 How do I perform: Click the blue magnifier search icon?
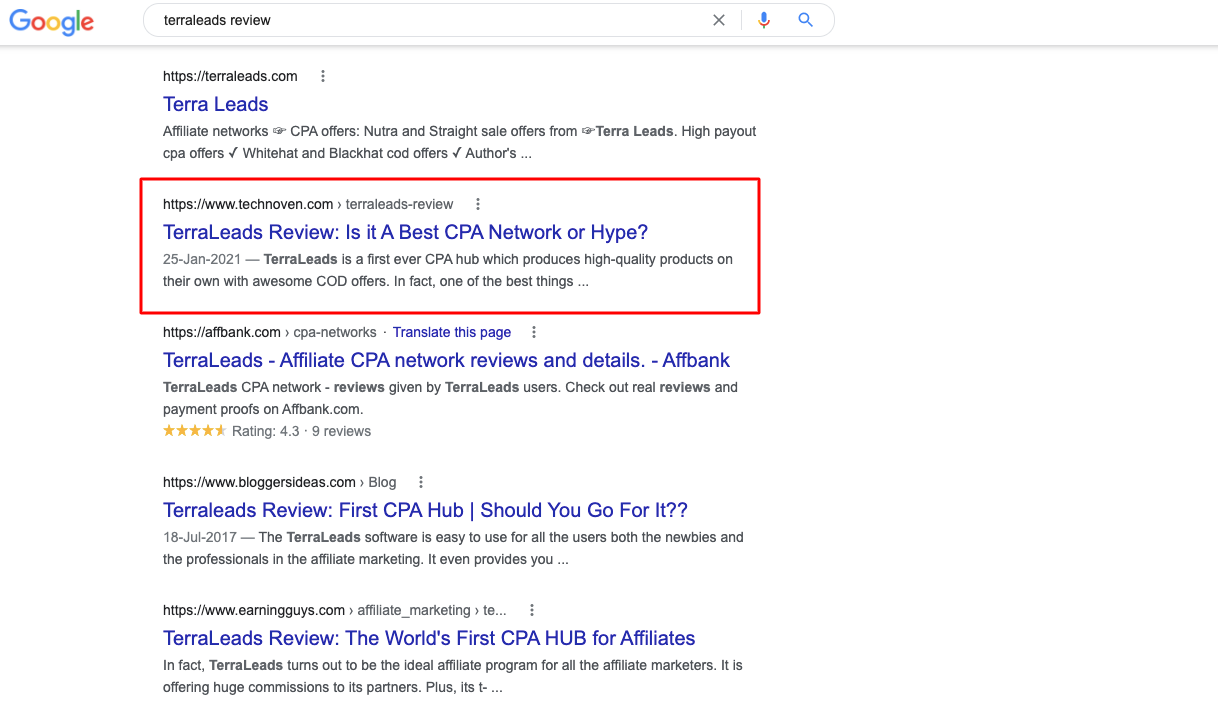[x=806, y=20]
